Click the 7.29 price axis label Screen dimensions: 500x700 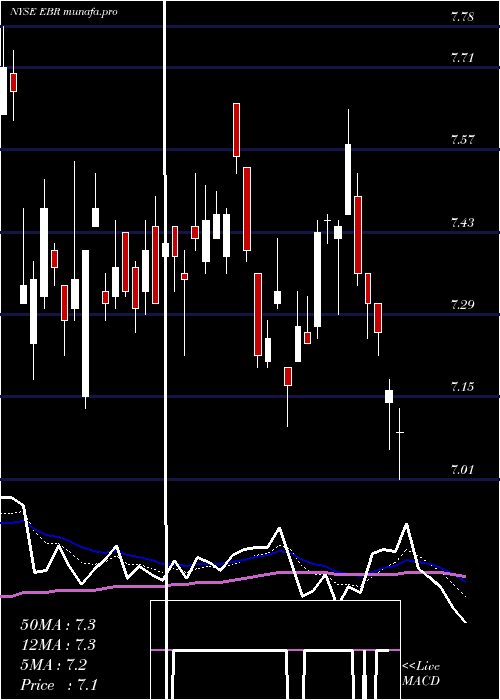tap(462, 305)
